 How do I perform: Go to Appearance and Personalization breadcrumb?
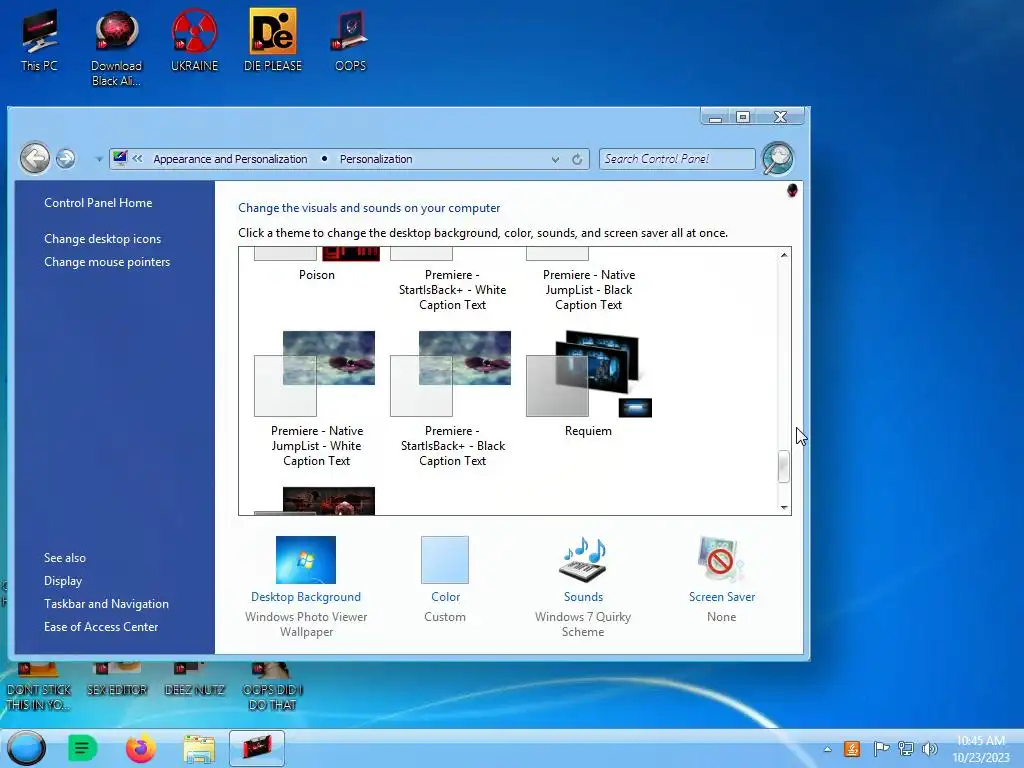[x=230, y=159]
